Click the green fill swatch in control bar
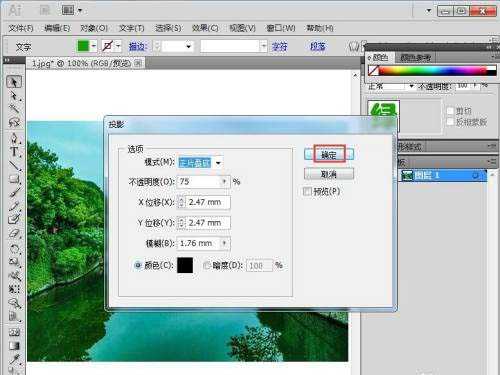Viewport: 500px width, 375px height. tap(83, 46)
